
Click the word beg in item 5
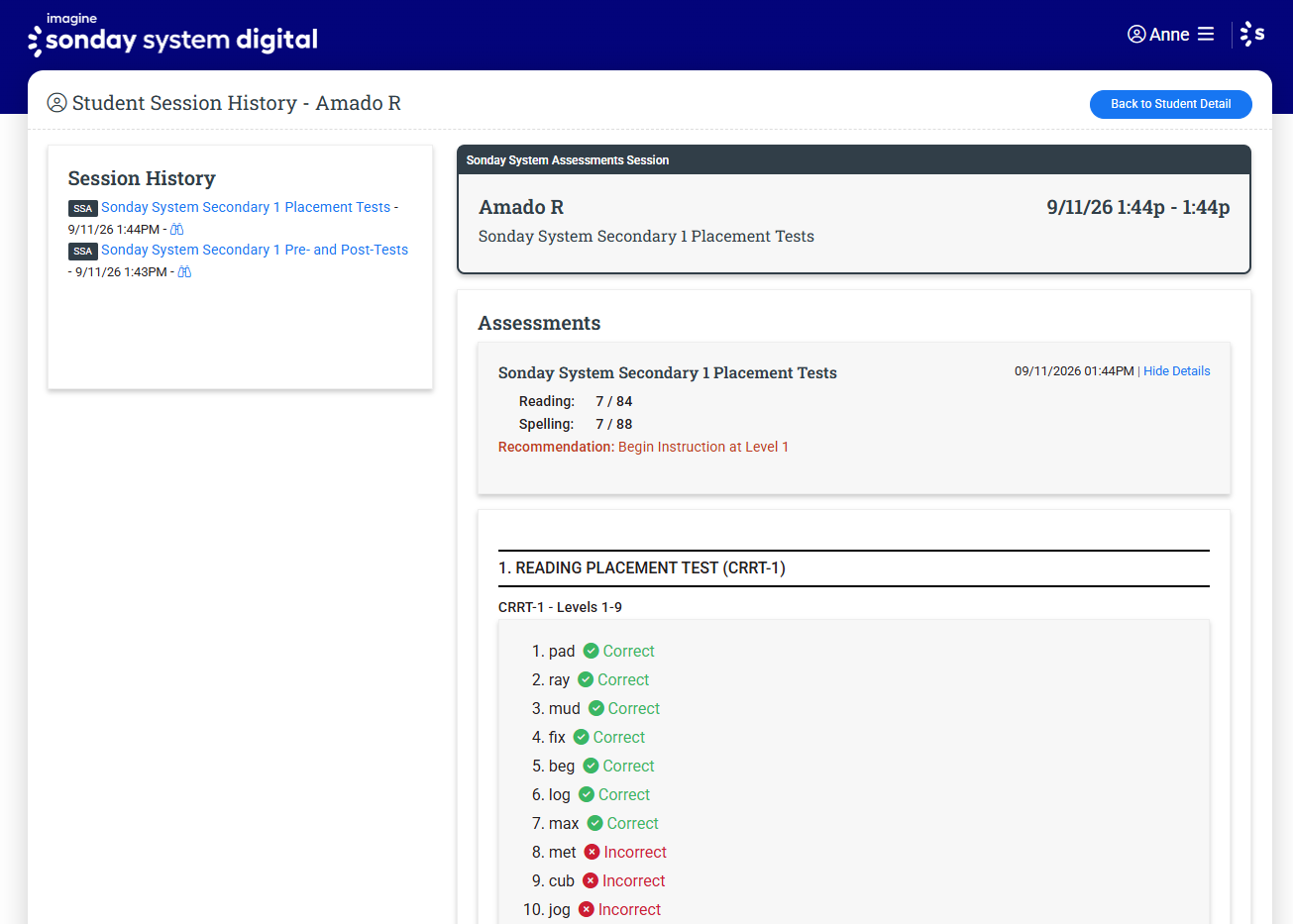pos(562,766)
